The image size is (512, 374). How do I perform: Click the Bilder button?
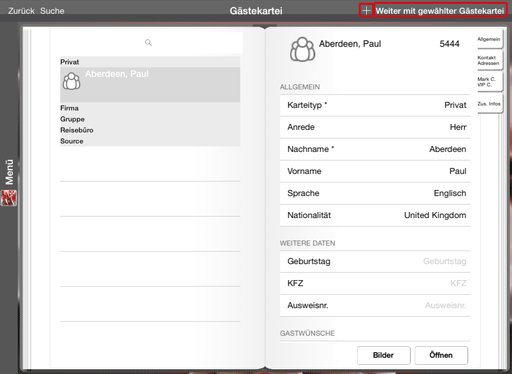[x=383, y=355]
